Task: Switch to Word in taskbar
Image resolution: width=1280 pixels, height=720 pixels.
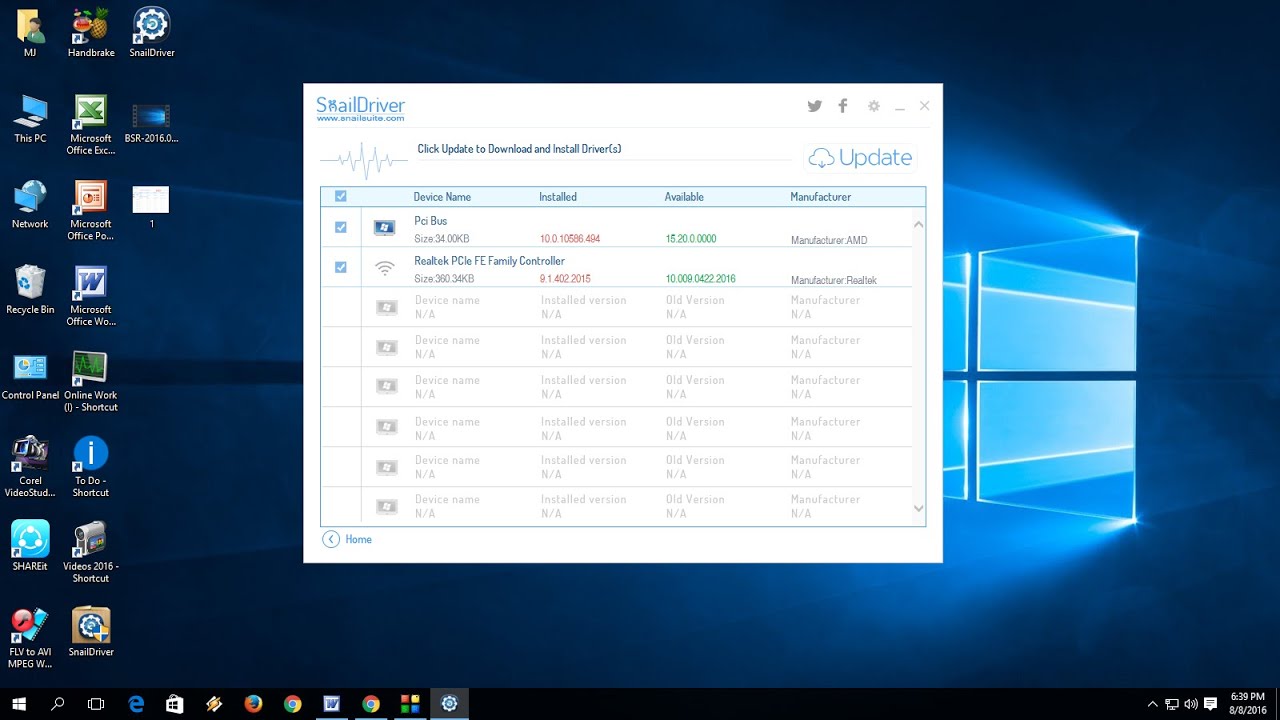Action: pos(331,703)
